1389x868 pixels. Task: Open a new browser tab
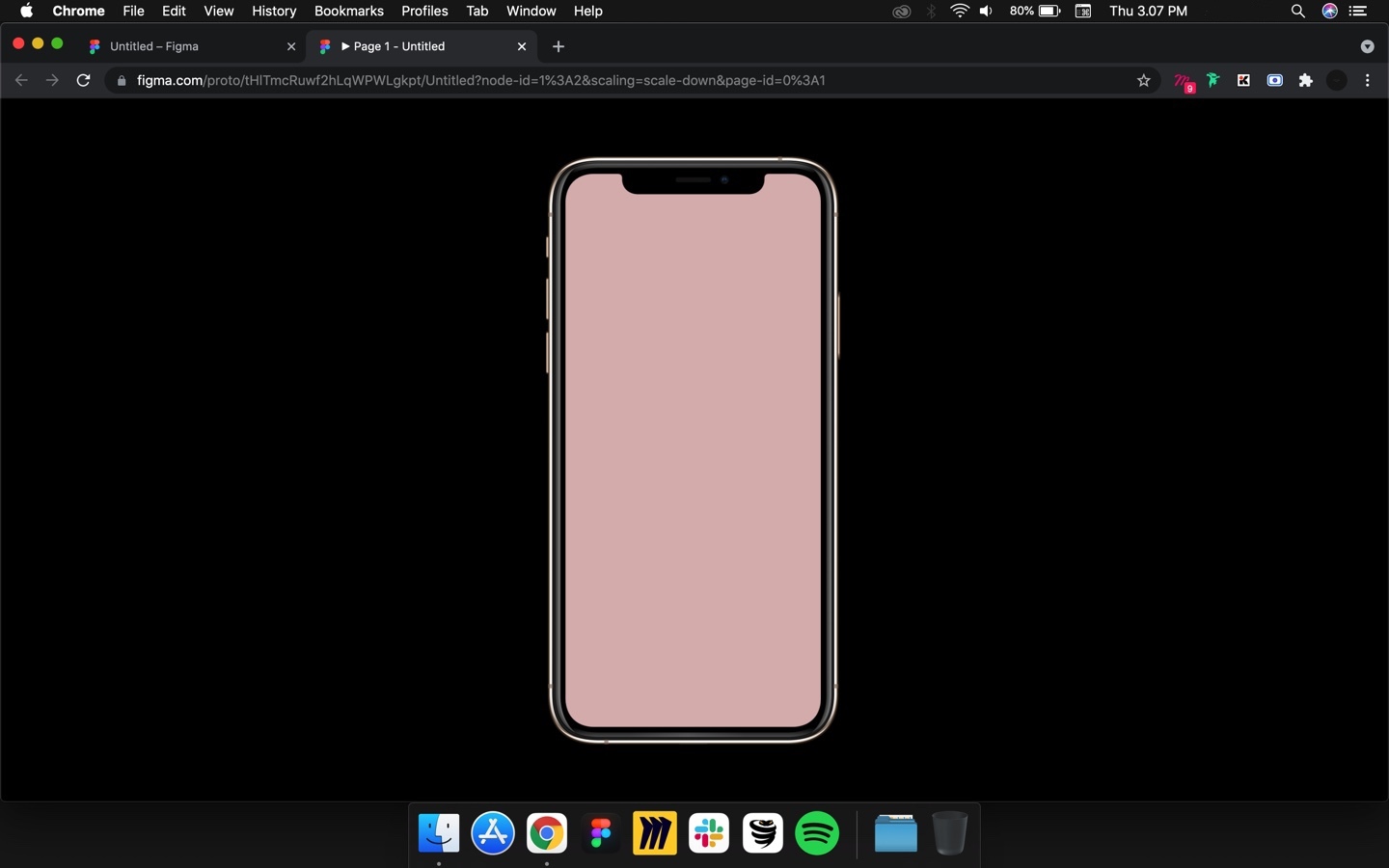[558, 46]
